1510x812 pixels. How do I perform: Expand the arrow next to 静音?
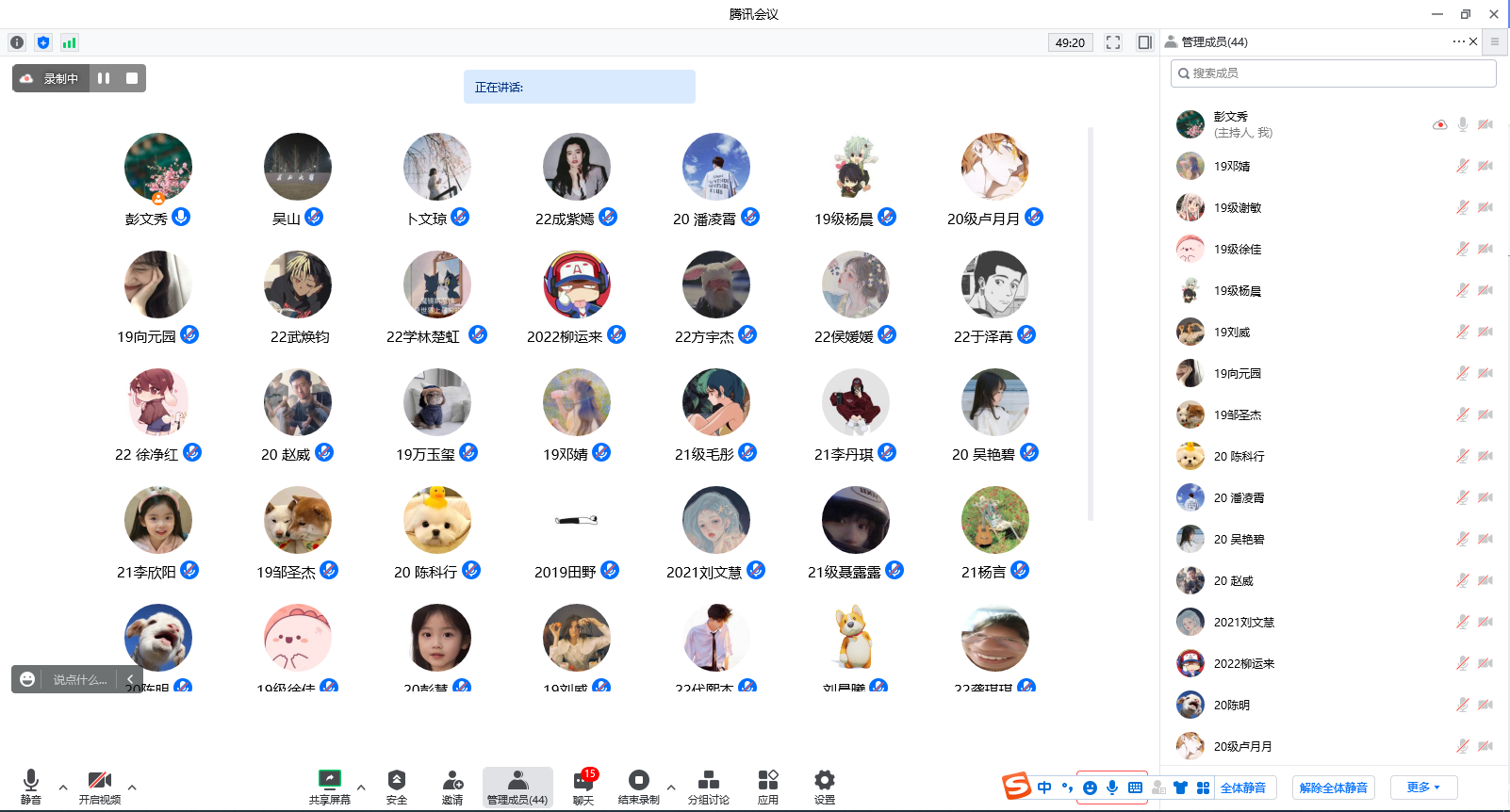click(63, 788)
